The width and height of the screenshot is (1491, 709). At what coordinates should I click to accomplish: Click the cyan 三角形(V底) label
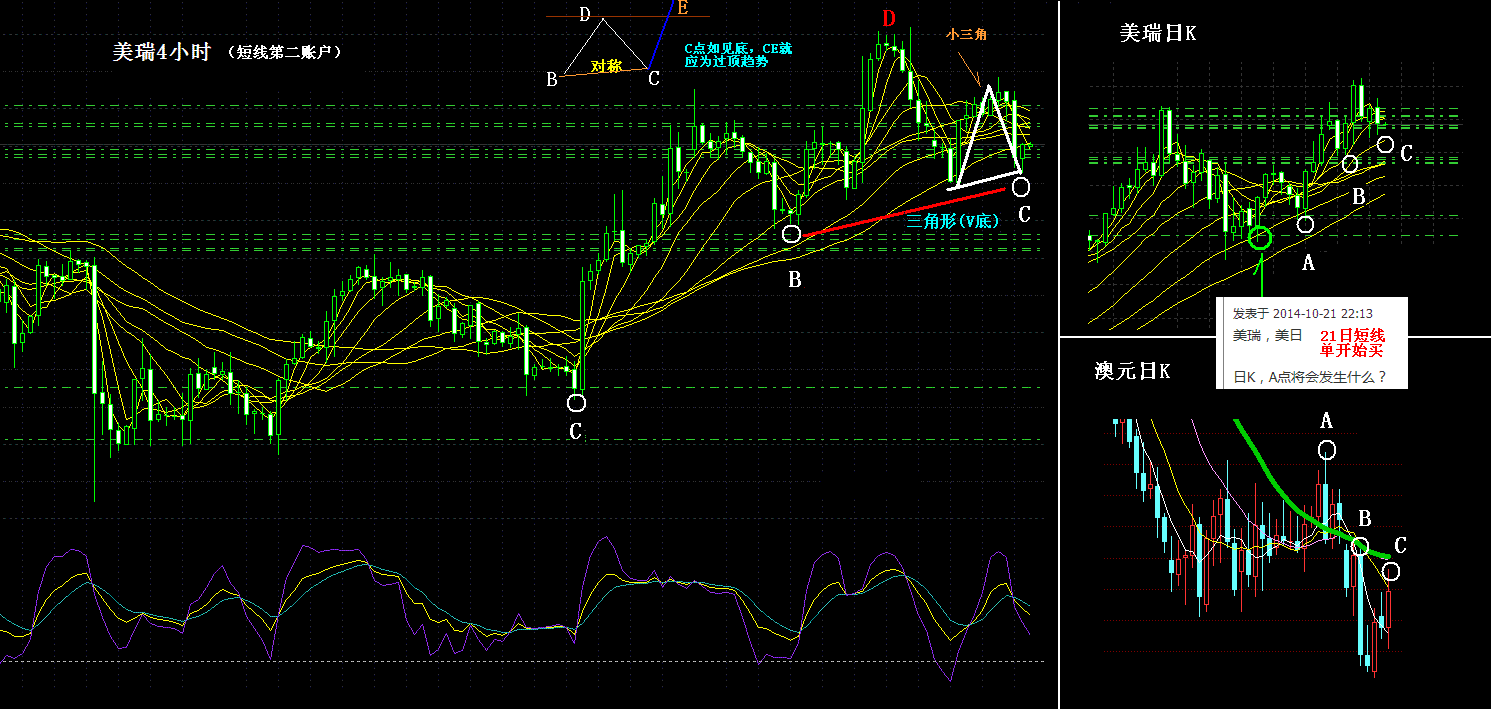[952, 222]
